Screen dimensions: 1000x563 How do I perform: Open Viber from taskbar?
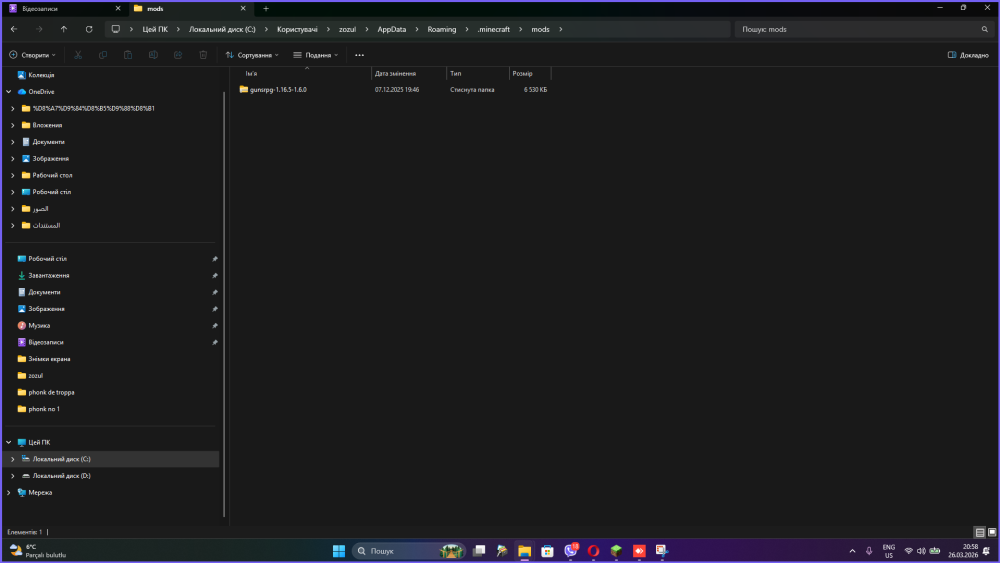(x=570, y=551)
